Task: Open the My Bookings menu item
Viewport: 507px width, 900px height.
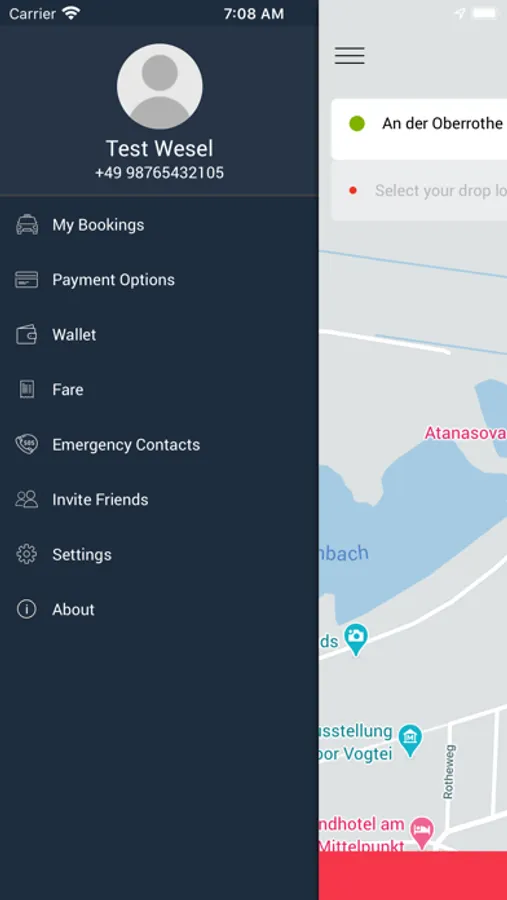Action: [x=159, y=224]
